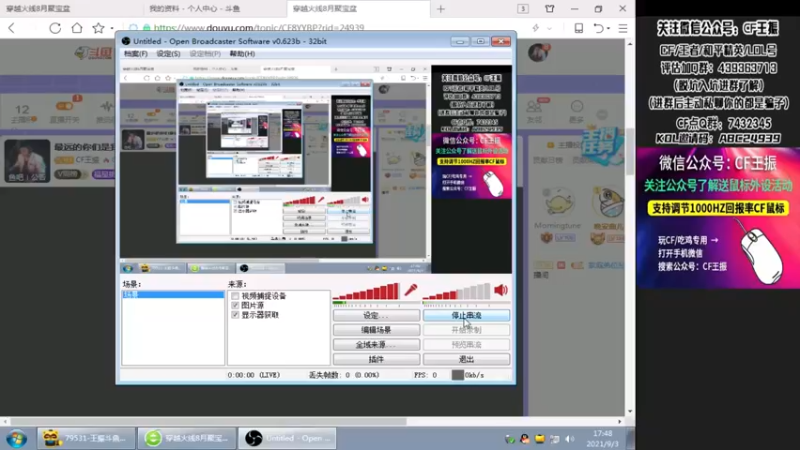Toggle the 视频捕捉设备 source checkbox
The width and height of the screenshot is (800, 450).
(235, 296)
